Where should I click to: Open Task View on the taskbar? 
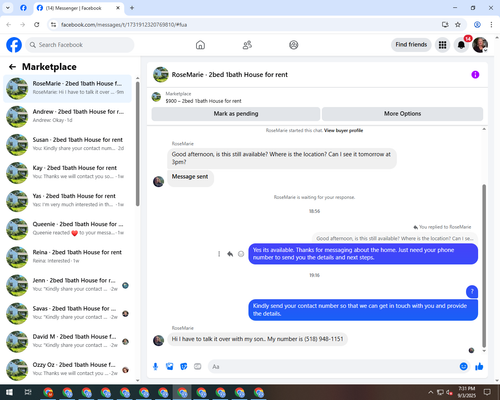pos(28,392)
